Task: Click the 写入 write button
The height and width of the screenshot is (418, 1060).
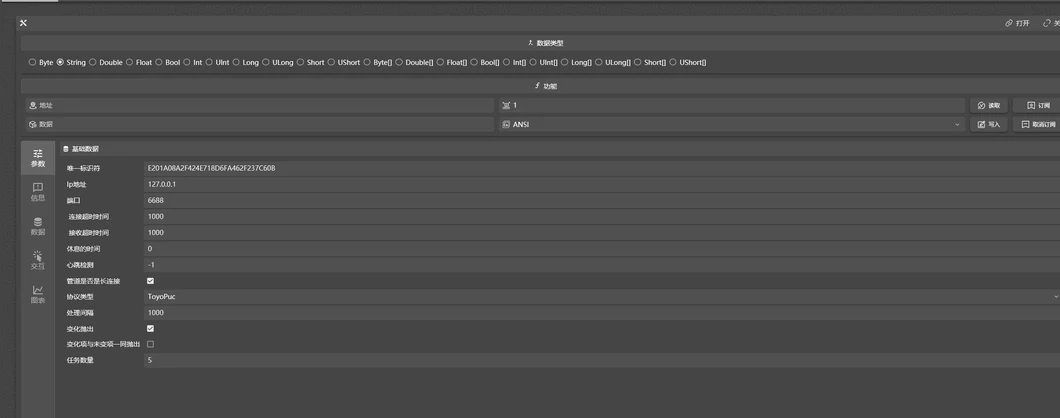Action: [x=989, y=124]
